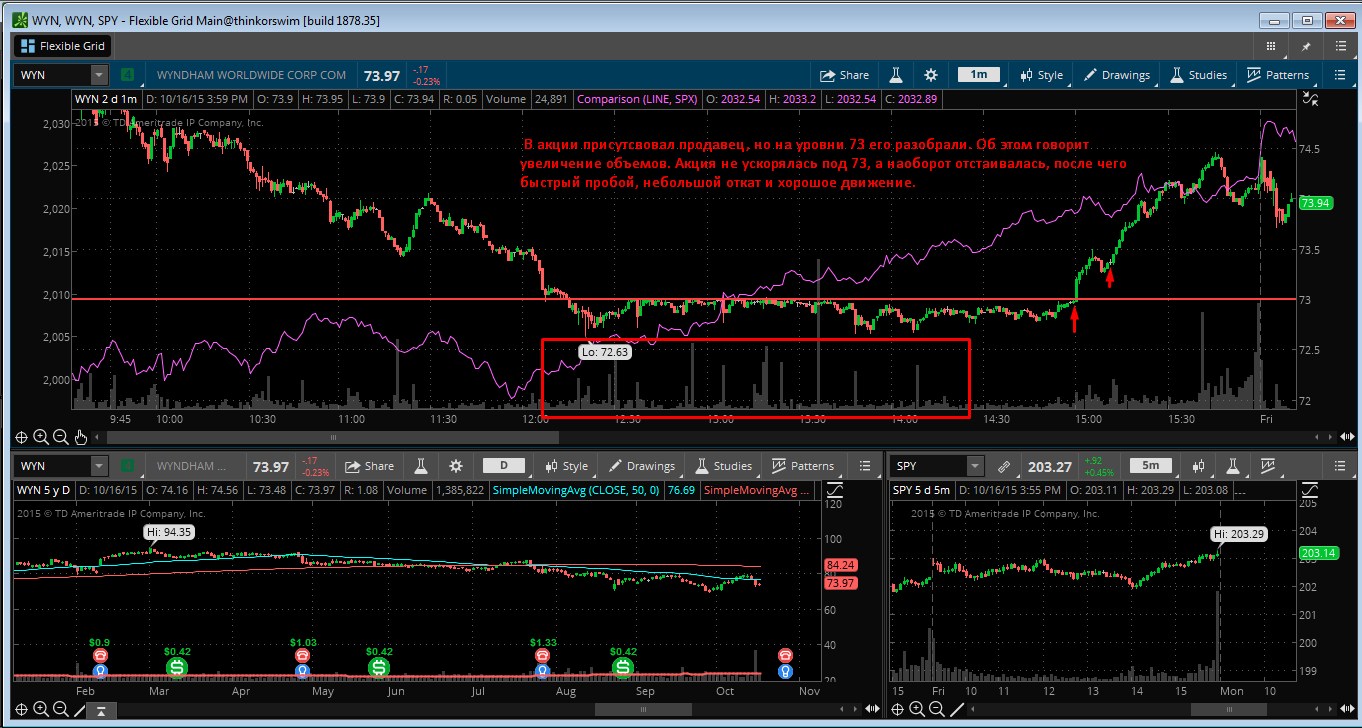
Task: Change the 5m timeframe button of the SPY chart
Action: [1151, 466]
